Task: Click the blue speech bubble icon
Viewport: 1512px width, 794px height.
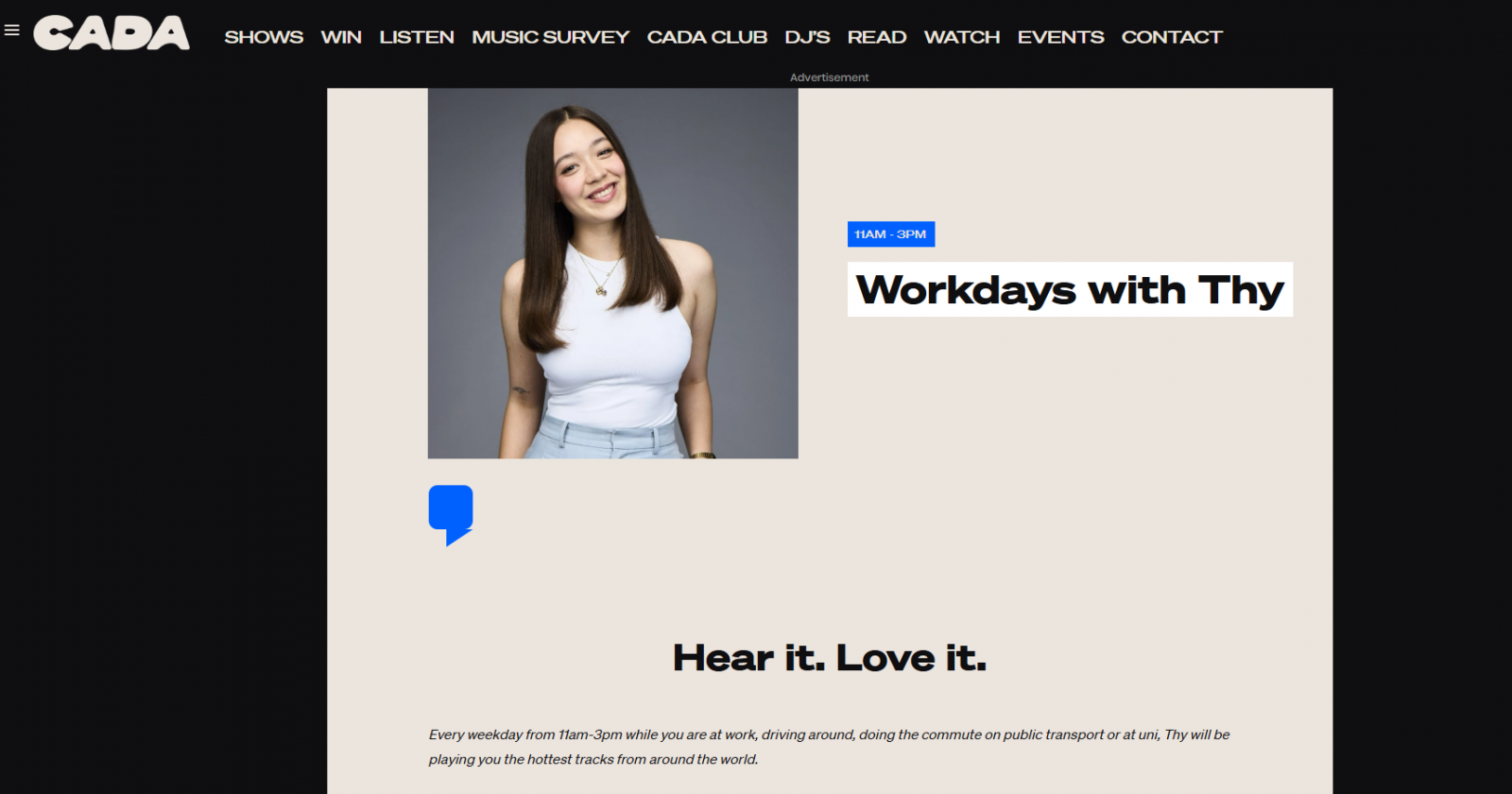Action: [x=451, y=514]
